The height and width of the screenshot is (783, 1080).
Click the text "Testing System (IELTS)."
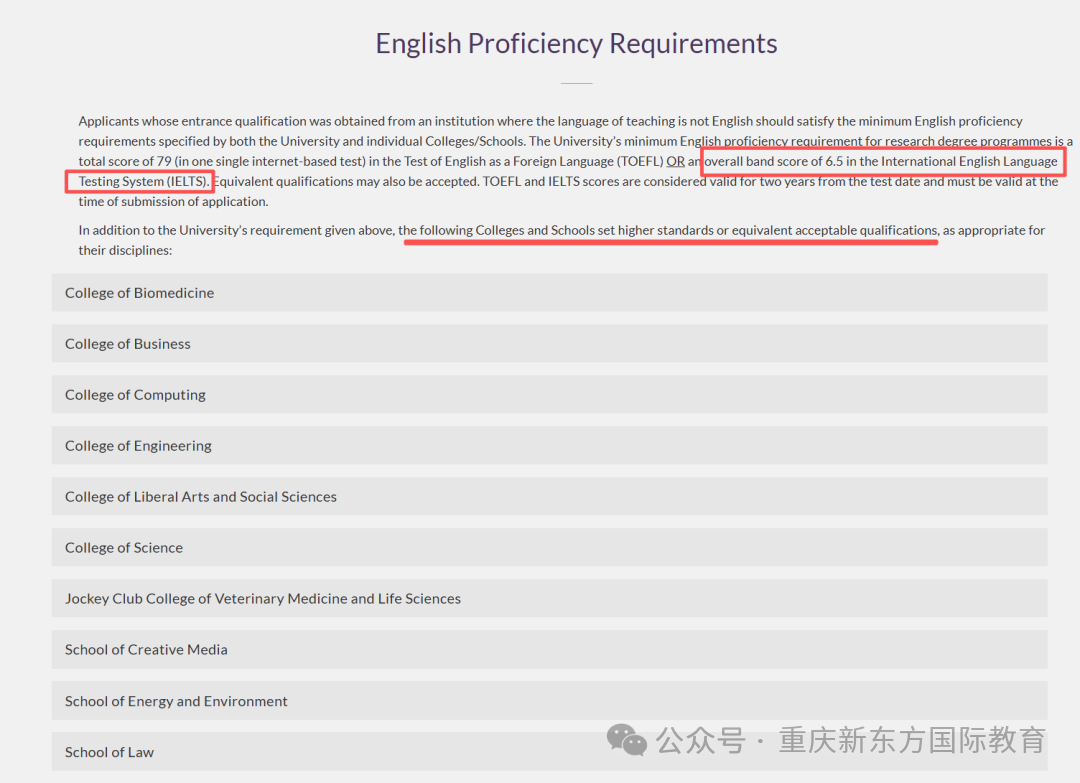pos(144,181)
